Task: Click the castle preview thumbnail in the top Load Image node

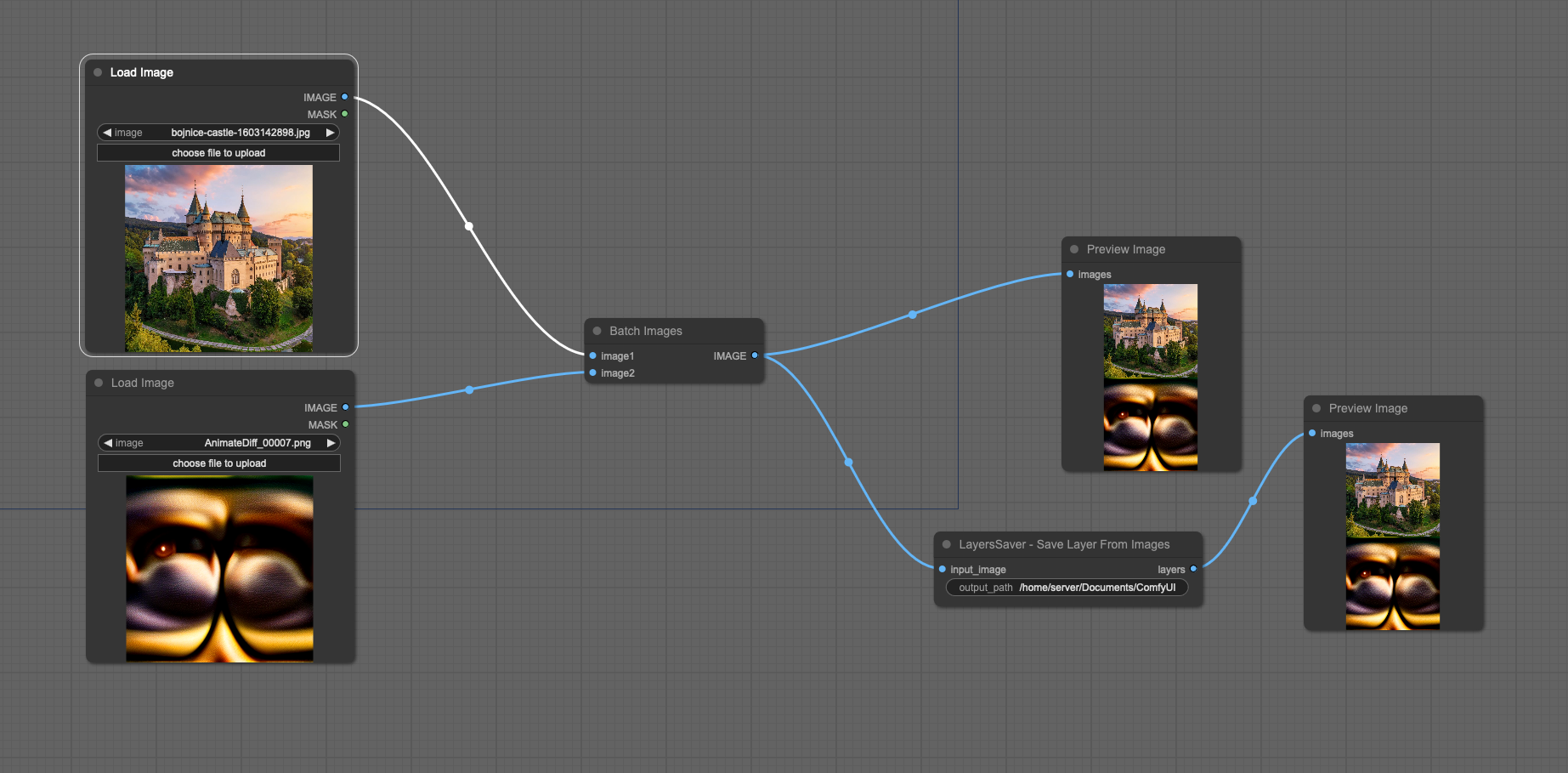Action: 218,259
